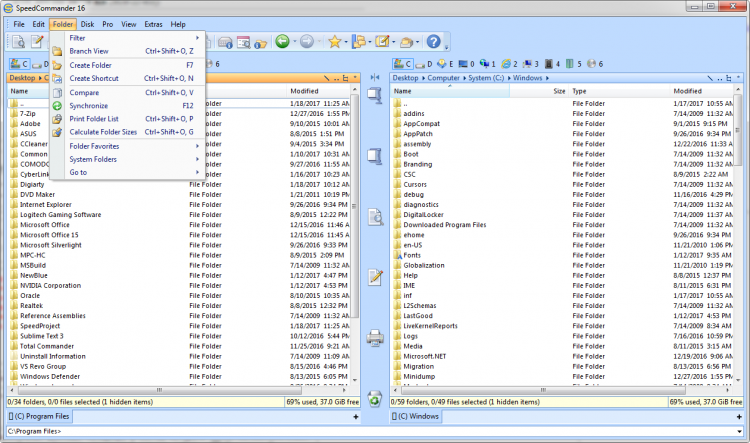Image resolution: width=750 pixels, height=443 pixels.
Task: Open the folder tree icon dropdown arrow
Action: [x=370, y=42]
